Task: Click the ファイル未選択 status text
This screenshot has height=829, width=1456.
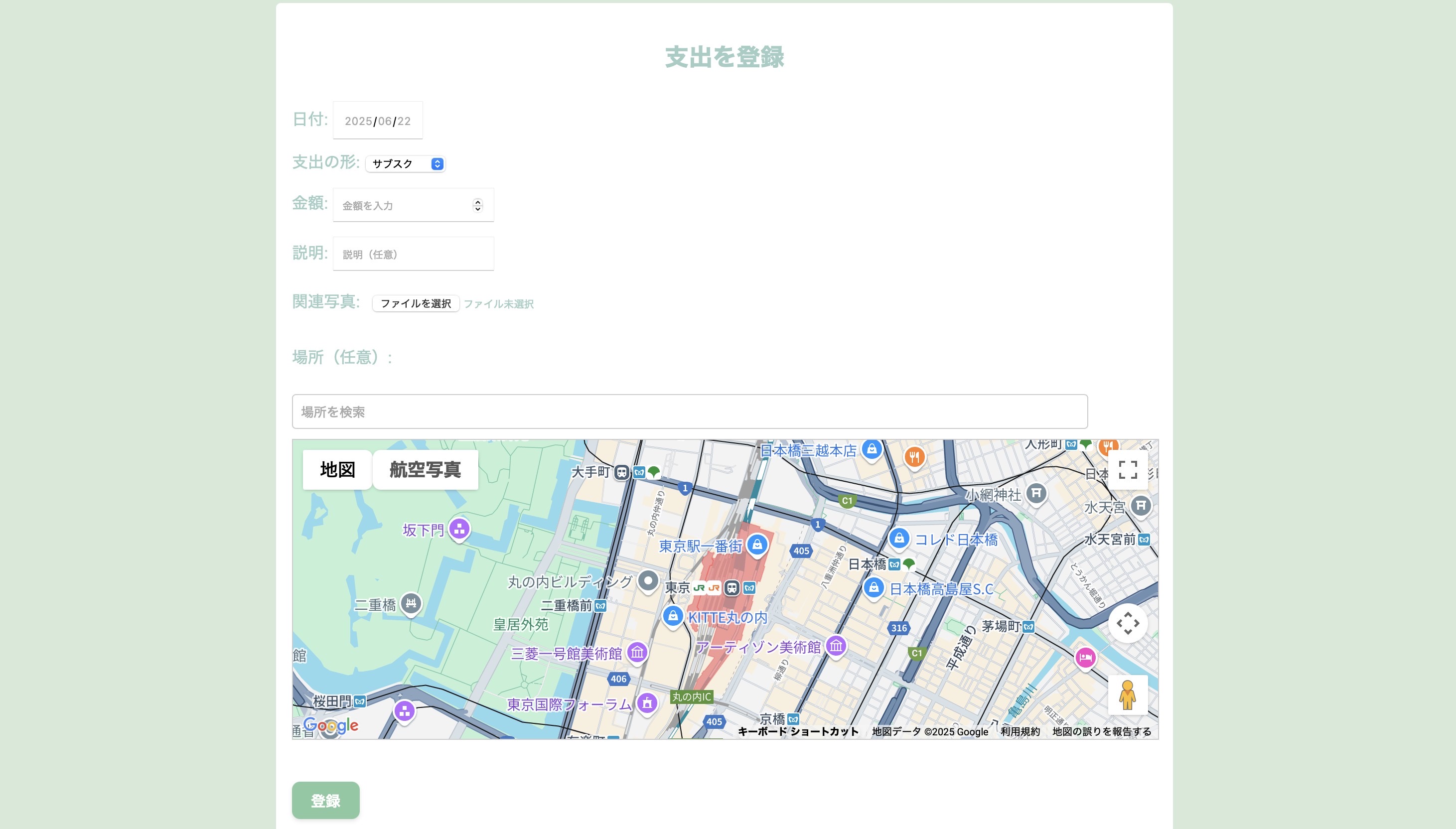Action: click(x=499, y=304)
